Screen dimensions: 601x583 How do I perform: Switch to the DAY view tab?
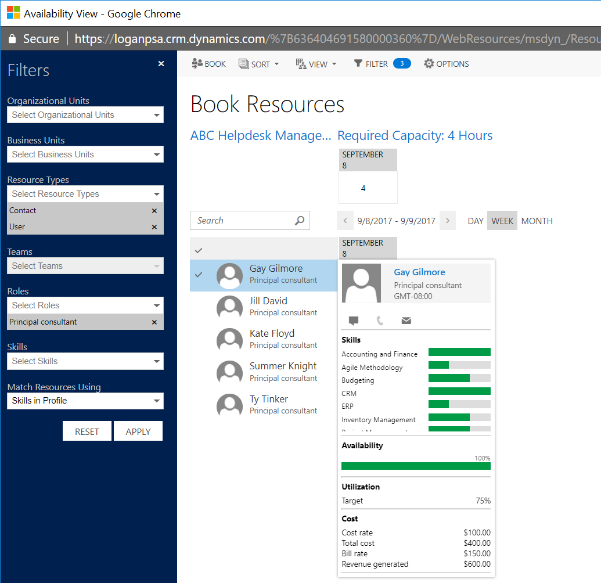475,221
